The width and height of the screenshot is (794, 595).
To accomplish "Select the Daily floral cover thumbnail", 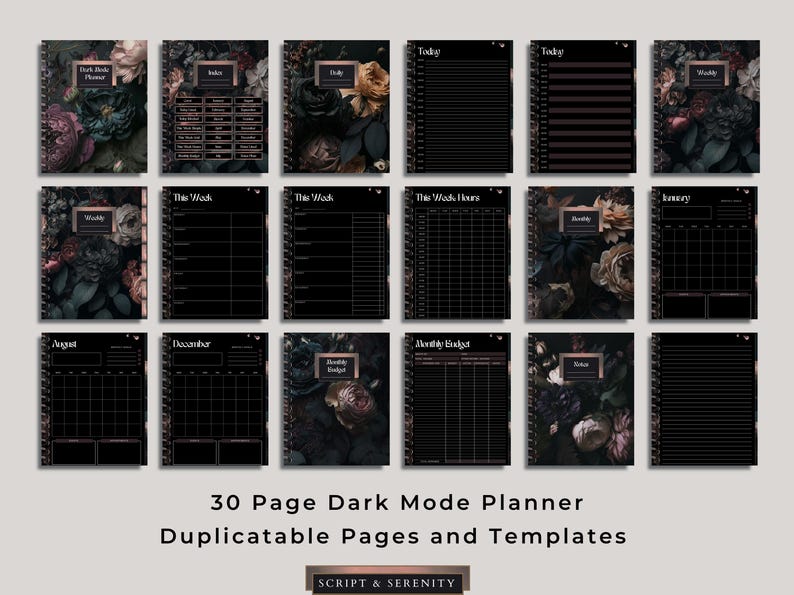I will [x=337, y=106].
